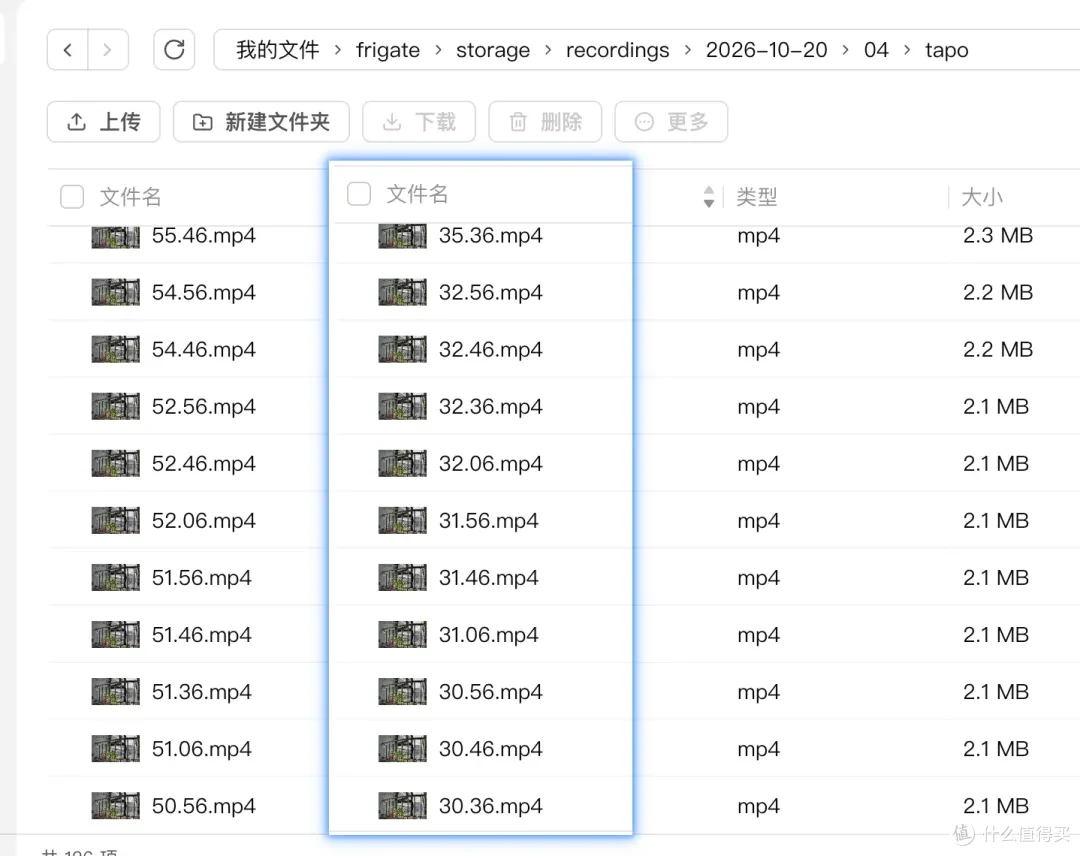Select tapo in the breadcrumb path

point(946,50)
